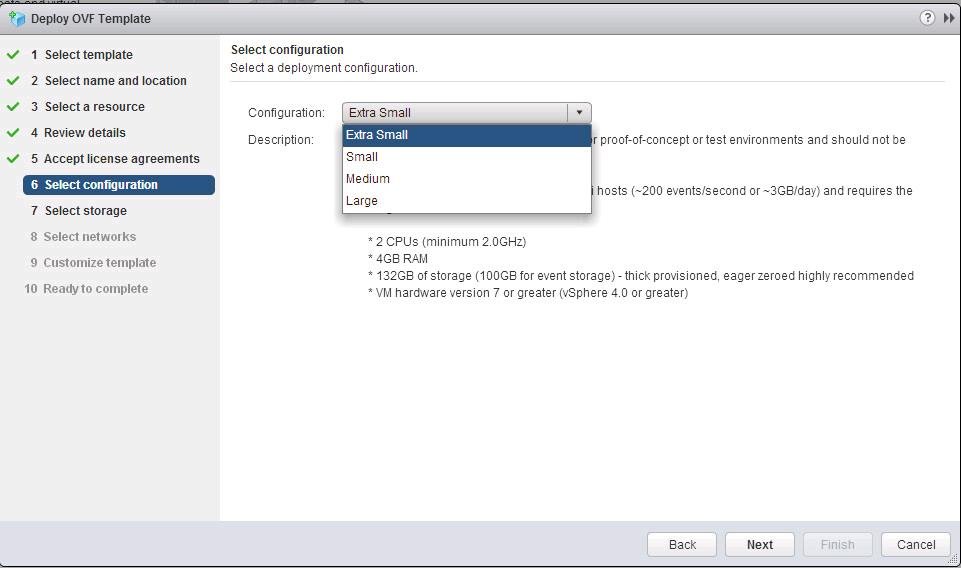Click the double-arrow expand icon in title bar
The width and height of the screenshot is (961, 568).
coord(948,18)
